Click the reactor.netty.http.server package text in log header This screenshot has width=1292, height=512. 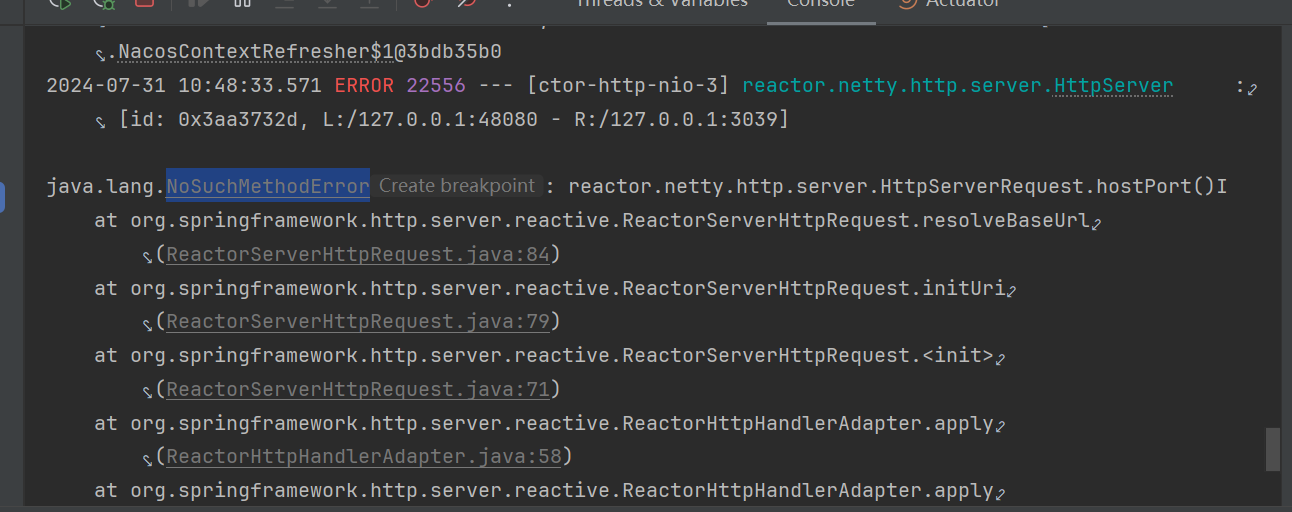point(897,86)
